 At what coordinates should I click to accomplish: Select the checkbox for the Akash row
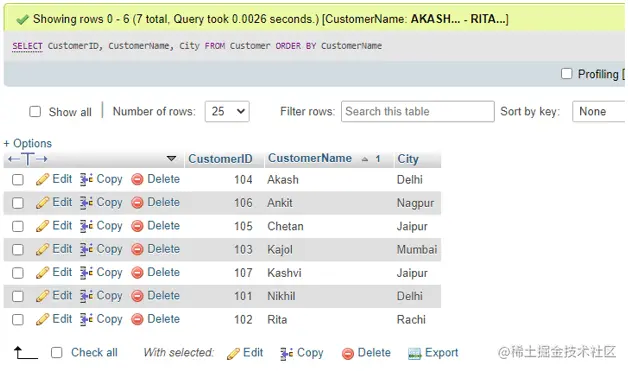click(x=18, y=179)
